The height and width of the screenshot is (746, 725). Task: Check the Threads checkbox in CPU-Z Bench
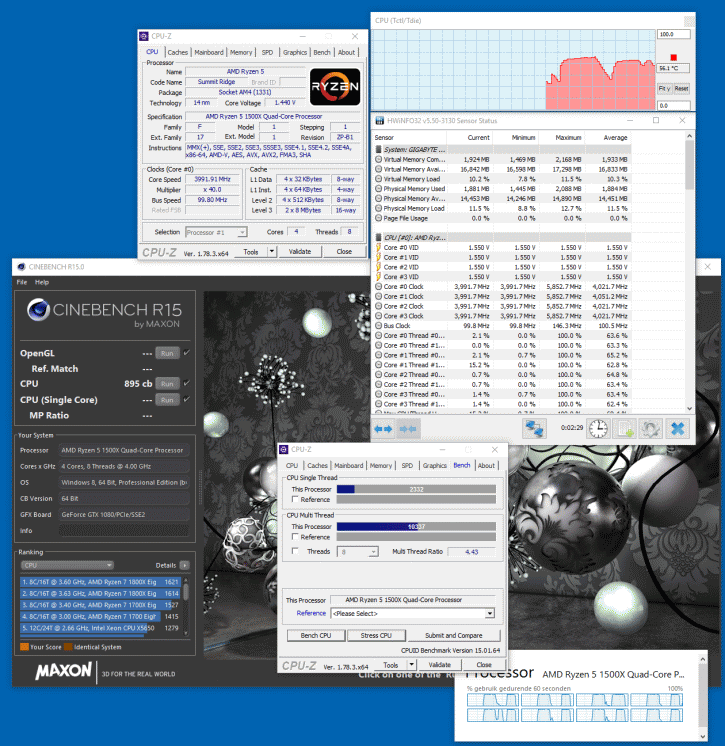[295, 551]
